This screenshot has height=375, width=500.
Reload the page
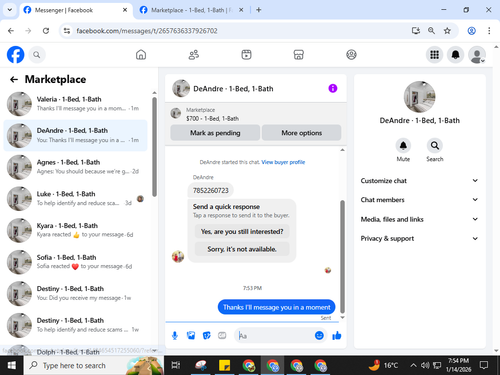46,31
